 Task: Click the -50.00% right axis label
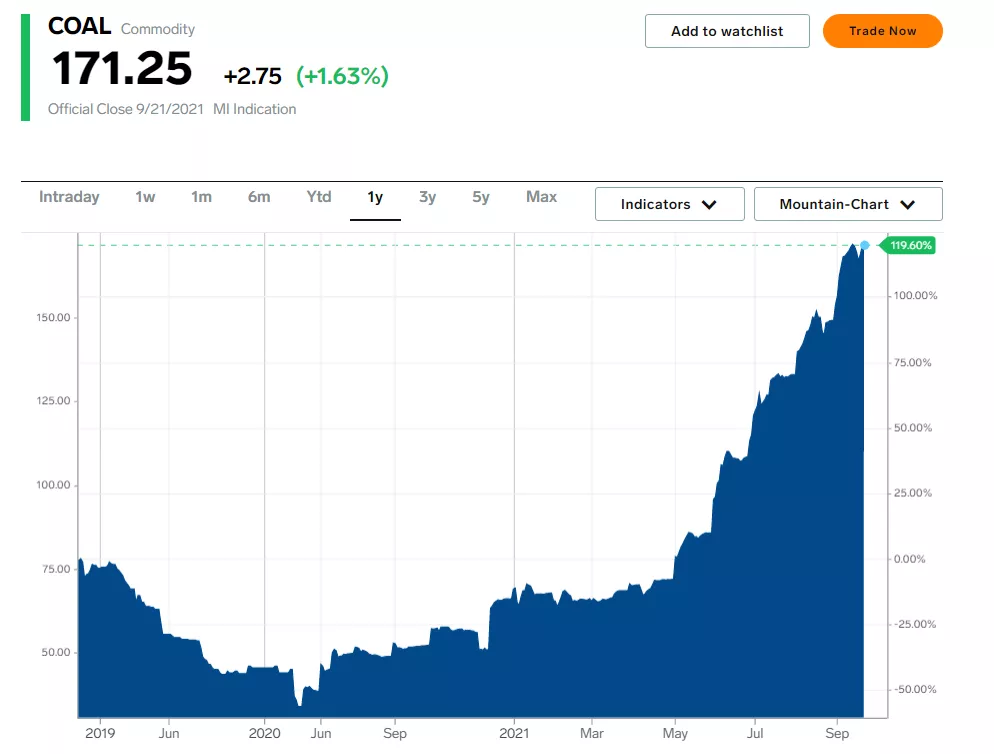point(915,689)
